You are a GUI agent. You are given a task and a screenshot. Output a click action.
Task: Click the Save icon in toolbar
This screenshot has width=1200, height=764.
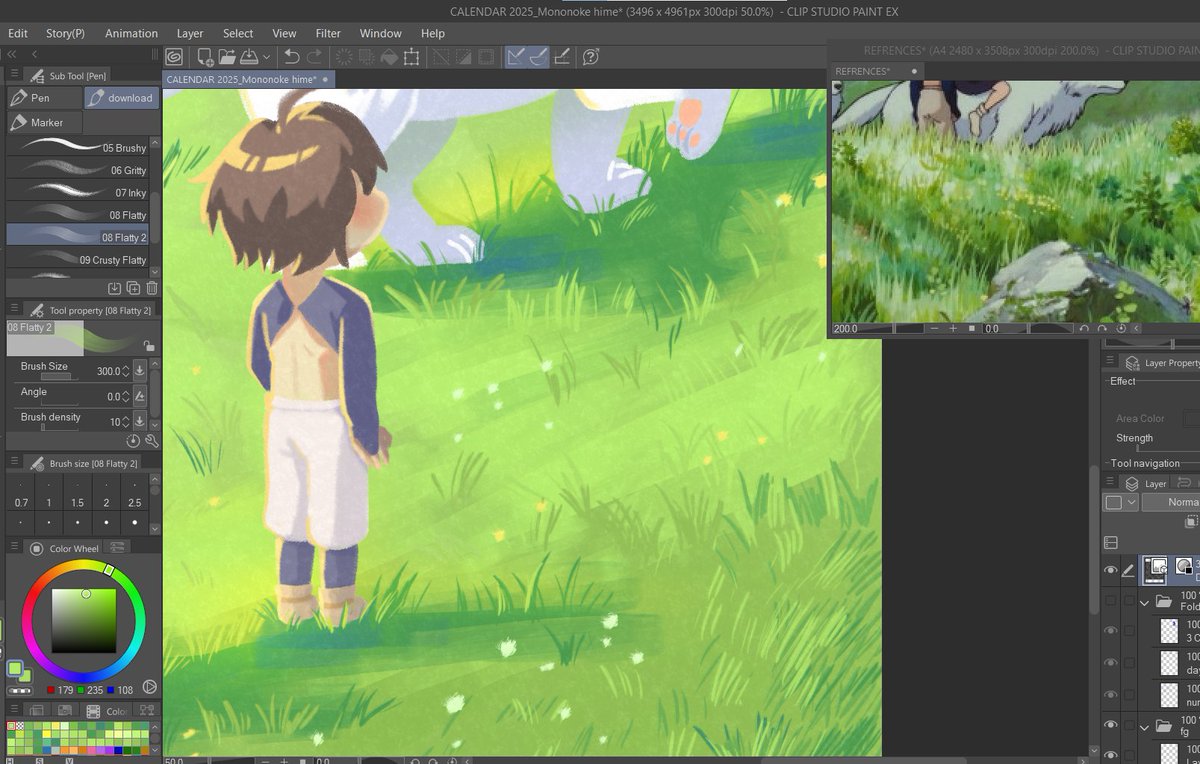pyautogui.click(x=248, y=57)
